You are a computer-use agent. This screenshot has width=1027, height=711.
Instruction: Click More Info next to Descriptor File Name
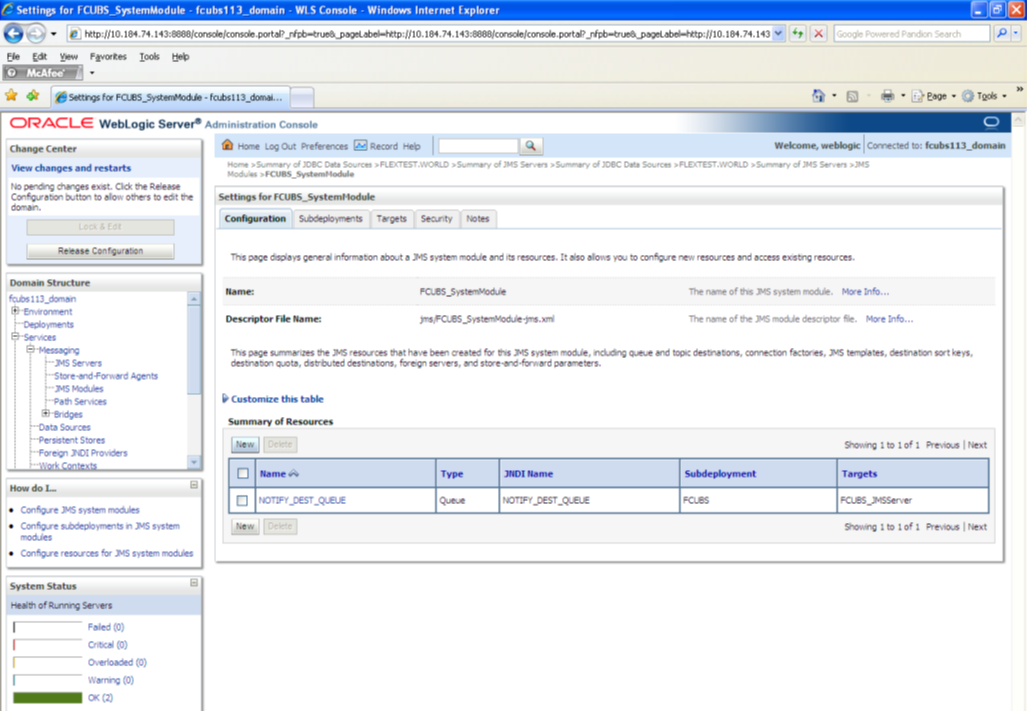click(889, 319)
